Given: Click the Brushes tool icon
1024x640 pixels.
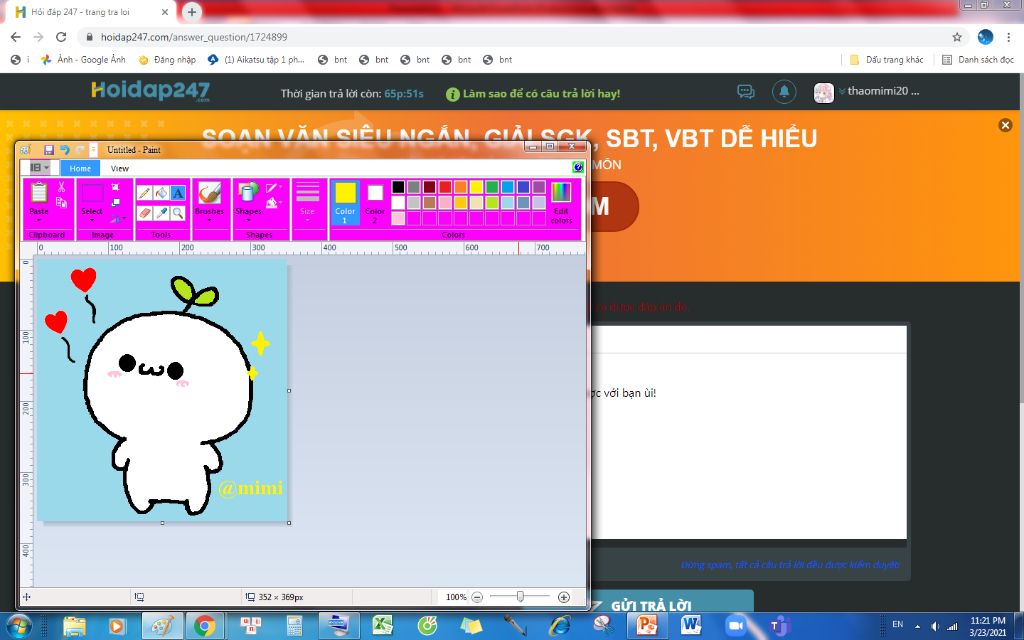Looking at the screenshot, I should 210,193.
